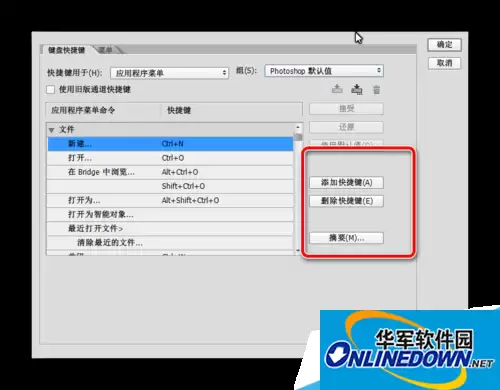
Task: Click the create new set icon
Action: pyautogui.click(x=357, y=89)
